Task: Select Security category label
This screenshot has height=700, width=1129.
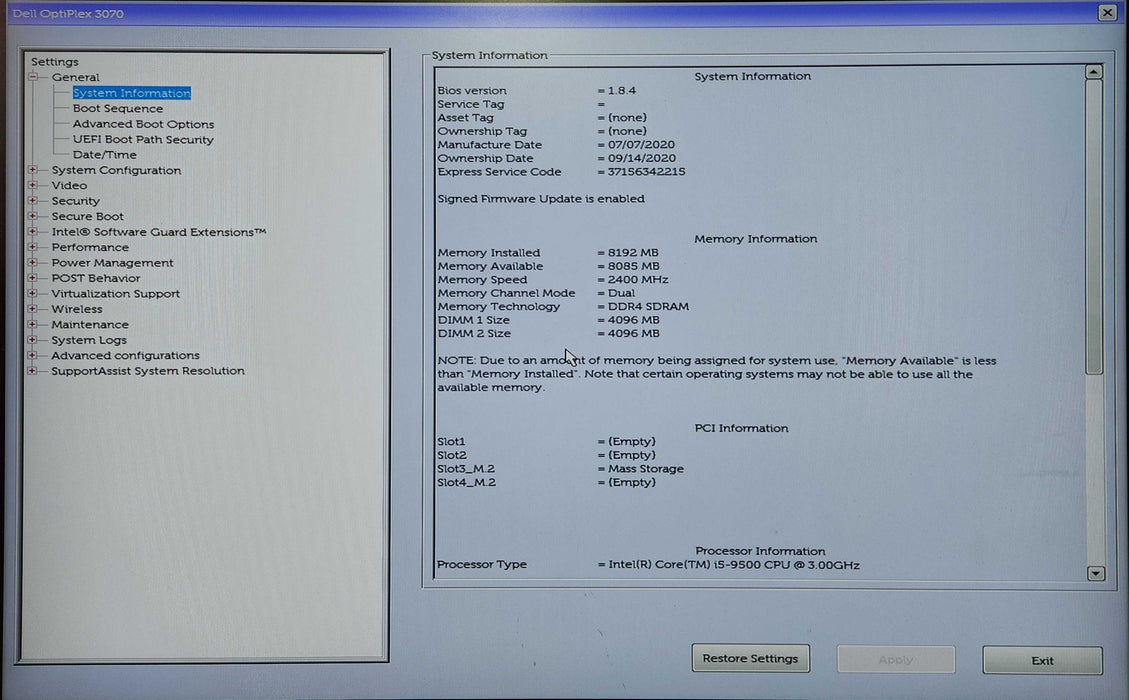Action: click(75, 201)
